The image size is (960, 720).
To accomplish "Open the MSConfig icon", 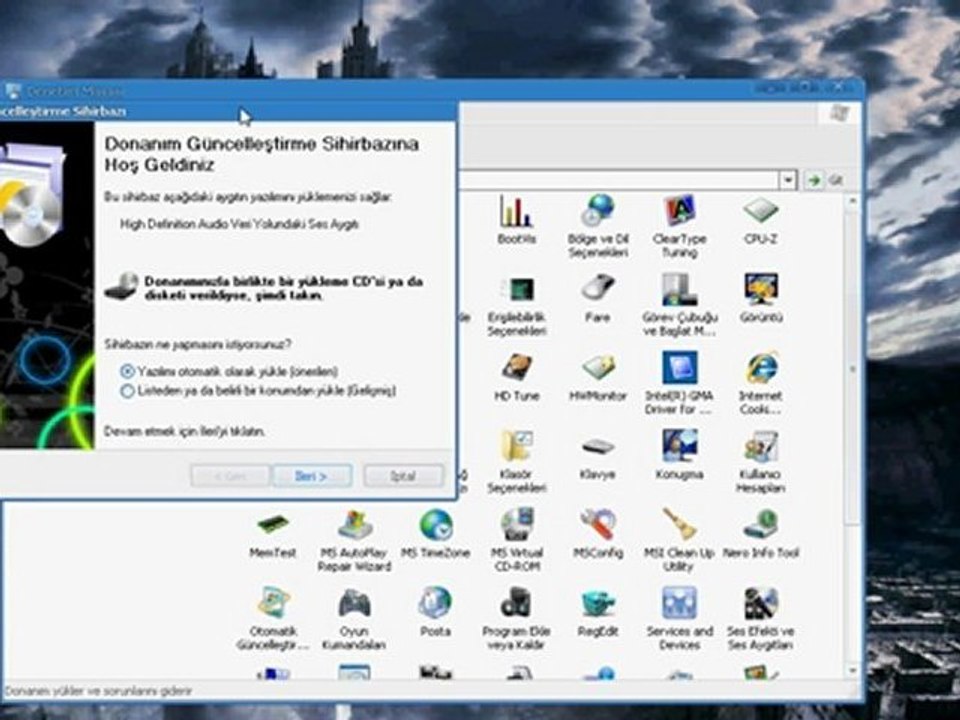I will click(x=598, y=525).
